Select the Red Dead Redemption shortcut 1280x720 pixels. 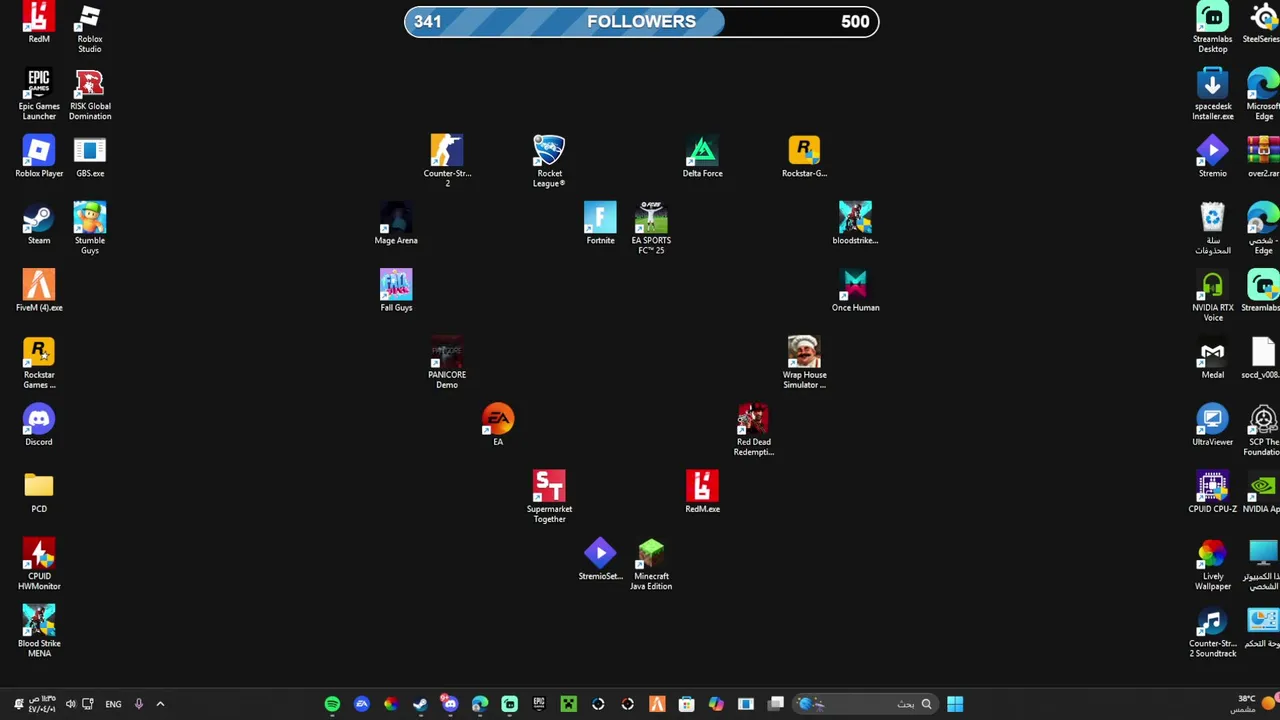point(753,430)
